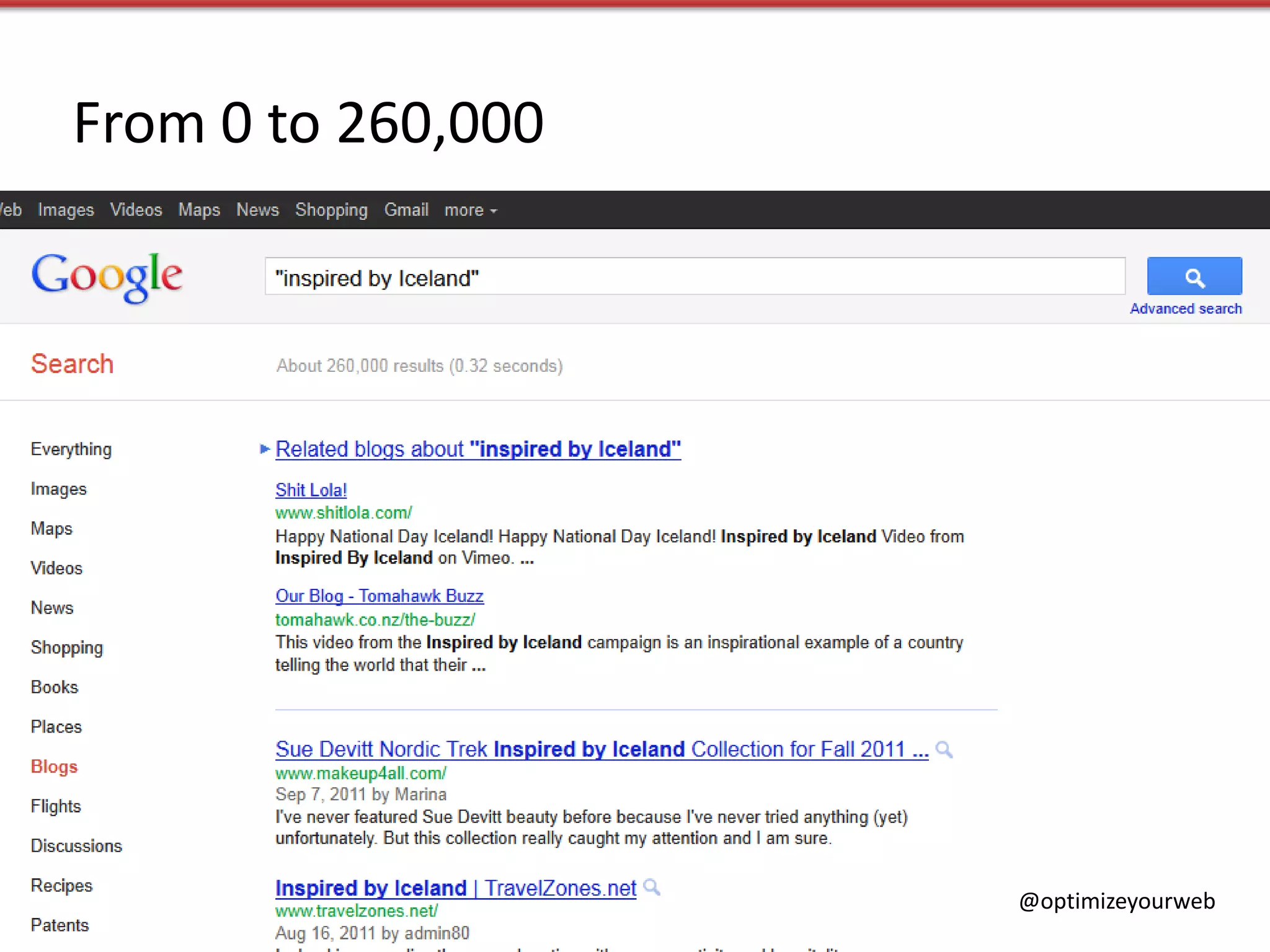Click the tomahawk.co.nz/the-buzz/ green URL
This screenshot has width=1270, height=952.
pyautogui.click(x=375, y=620)
